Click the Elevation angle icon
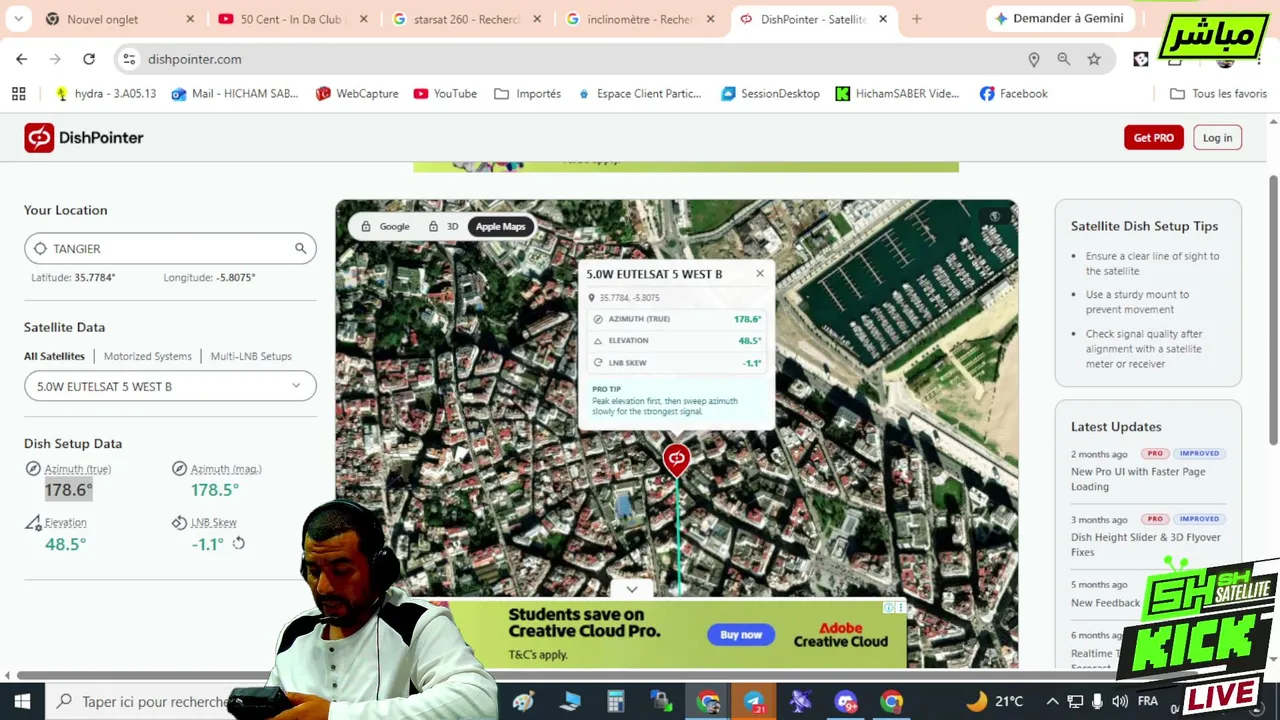 (x=33, y=522)
